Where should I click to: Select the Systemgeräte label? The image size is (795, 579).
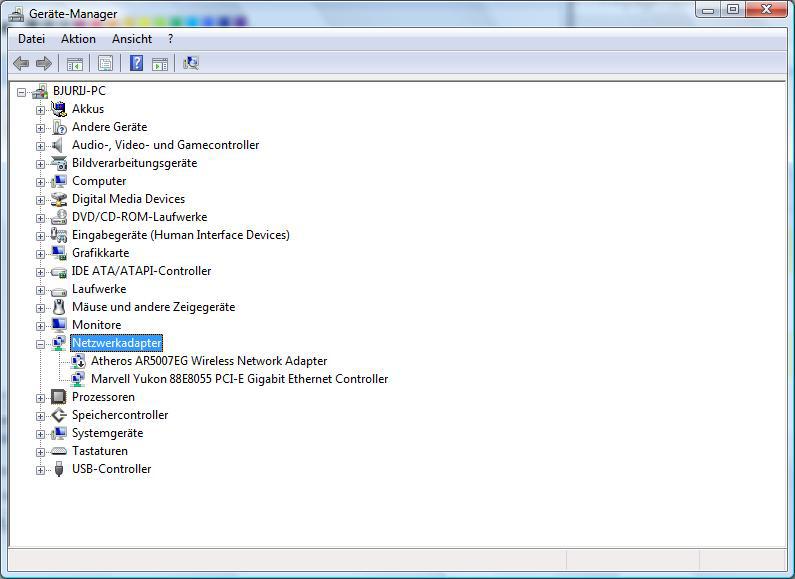[107, 433]
